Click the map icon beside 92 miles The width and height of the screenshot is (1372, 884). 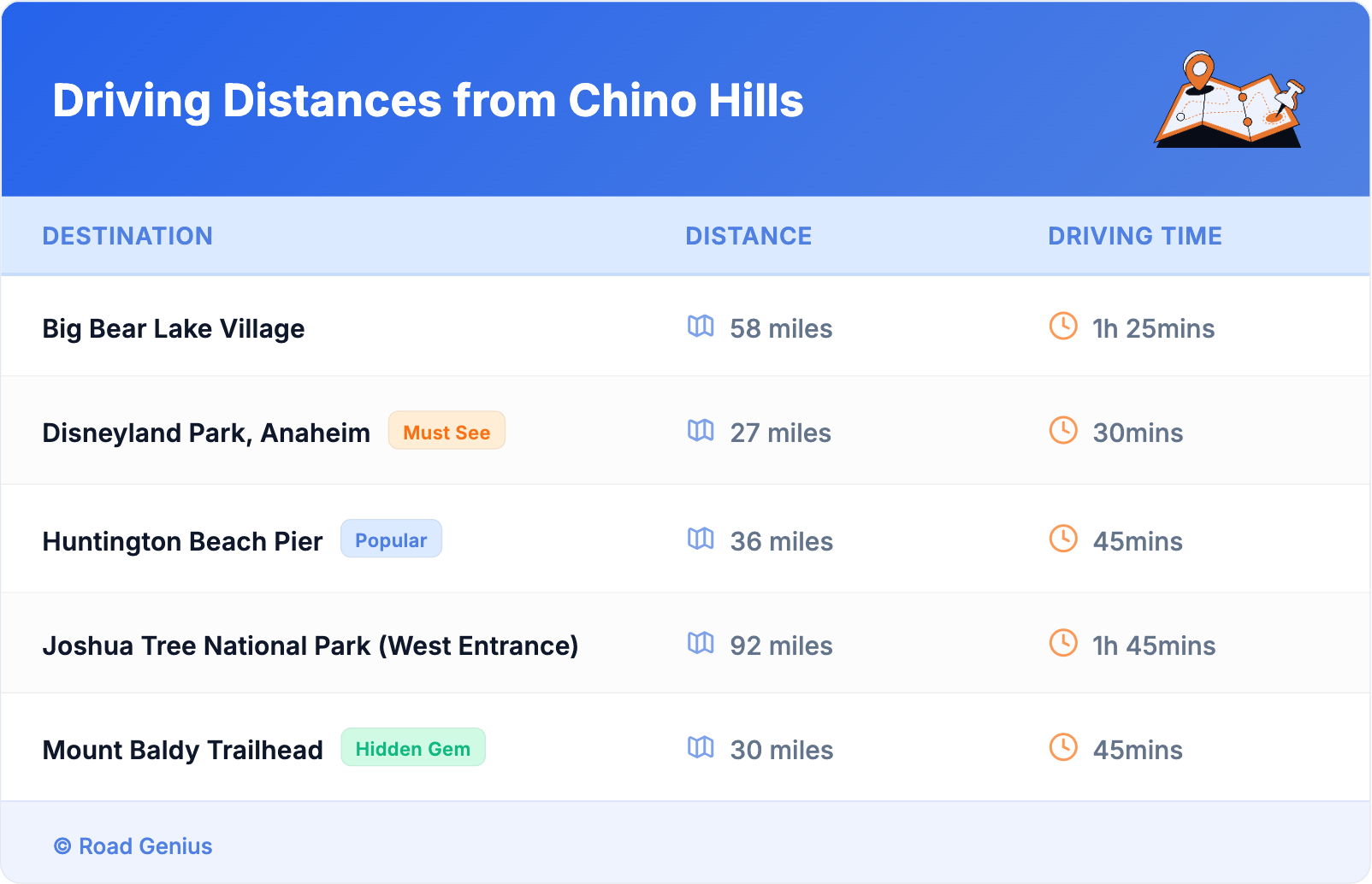[701, 643]
